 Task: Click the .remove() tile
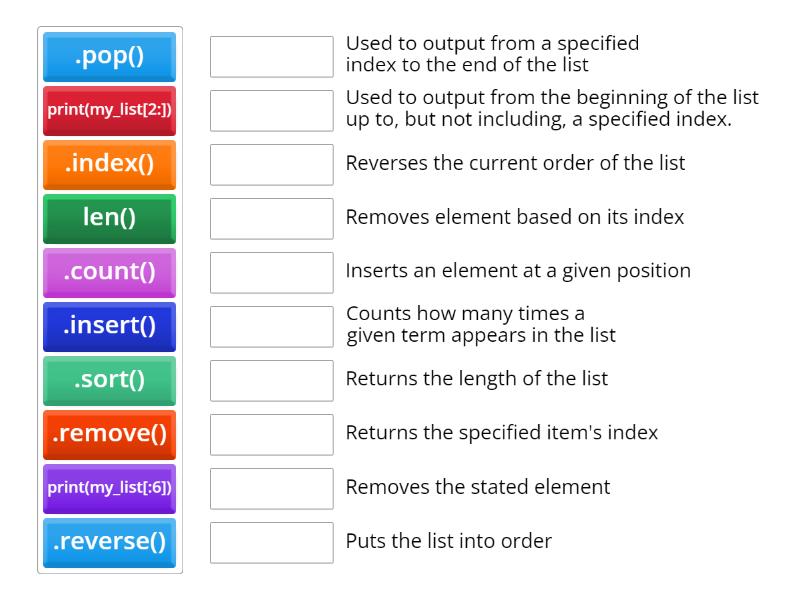point(109,435)
